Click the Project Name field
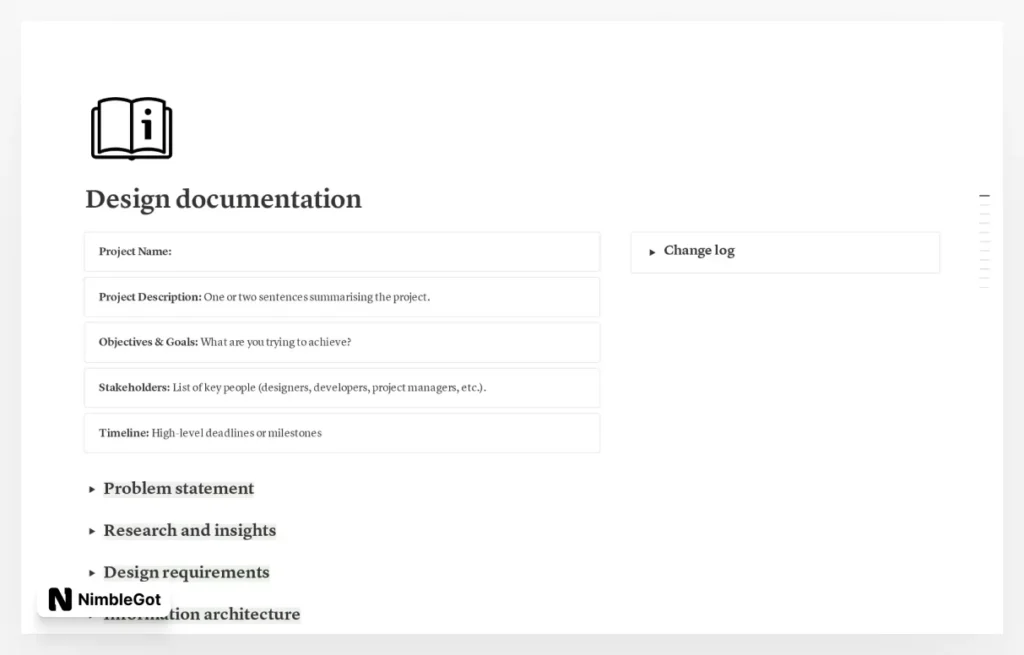 click(x=341, y=251)
